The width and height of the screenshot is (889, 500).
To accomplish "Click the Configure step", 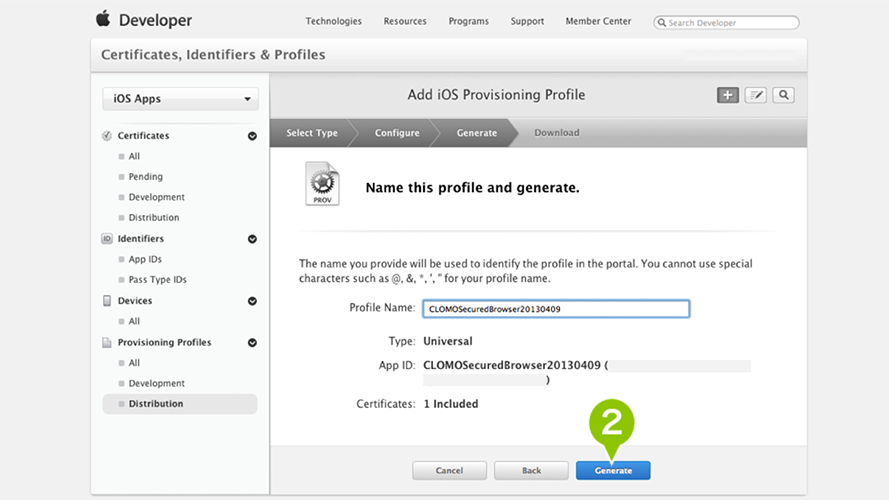I will [397, 133].
